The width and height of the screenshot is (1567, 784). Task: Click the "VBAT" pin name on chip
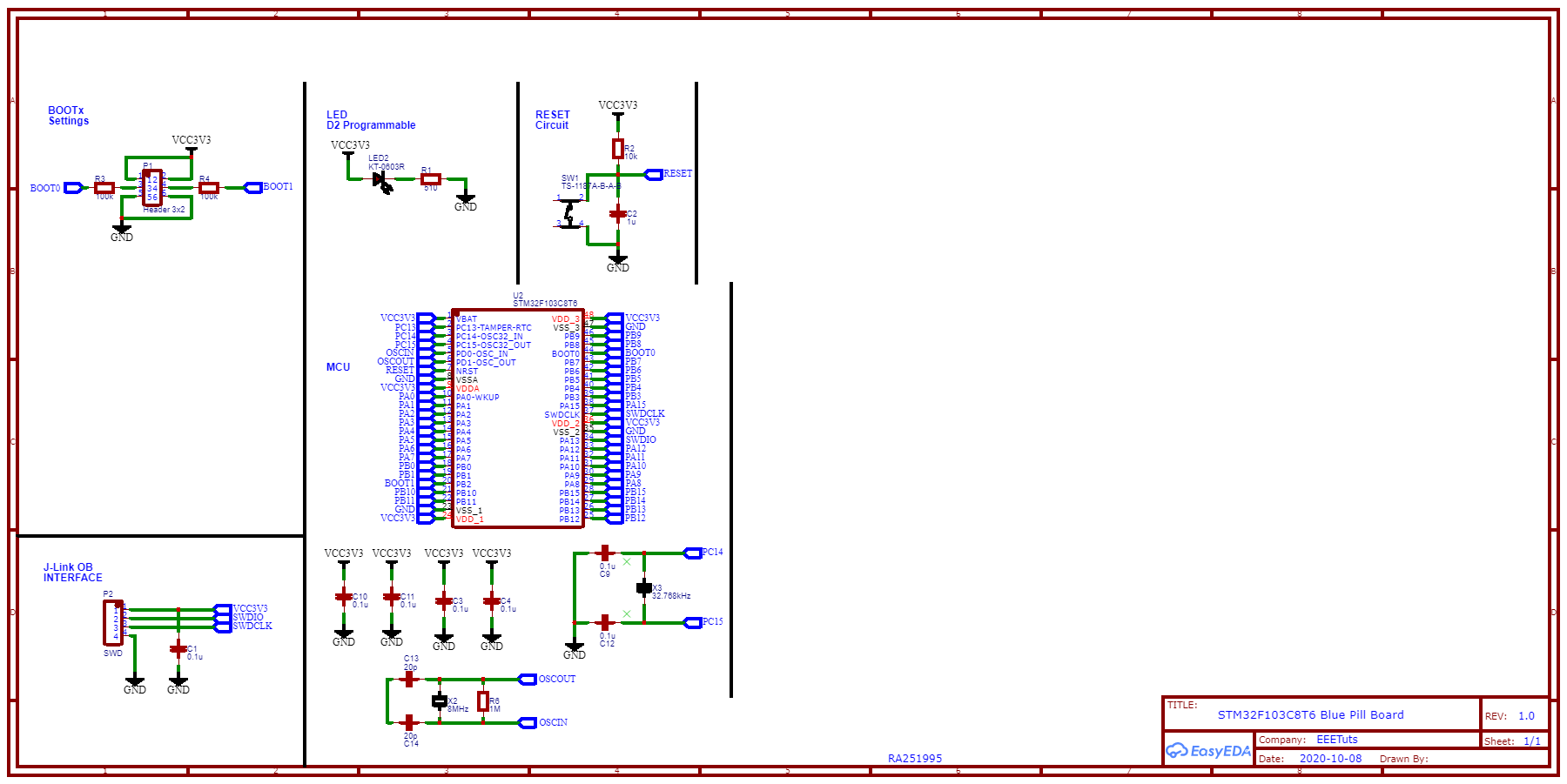coord(467,319)
